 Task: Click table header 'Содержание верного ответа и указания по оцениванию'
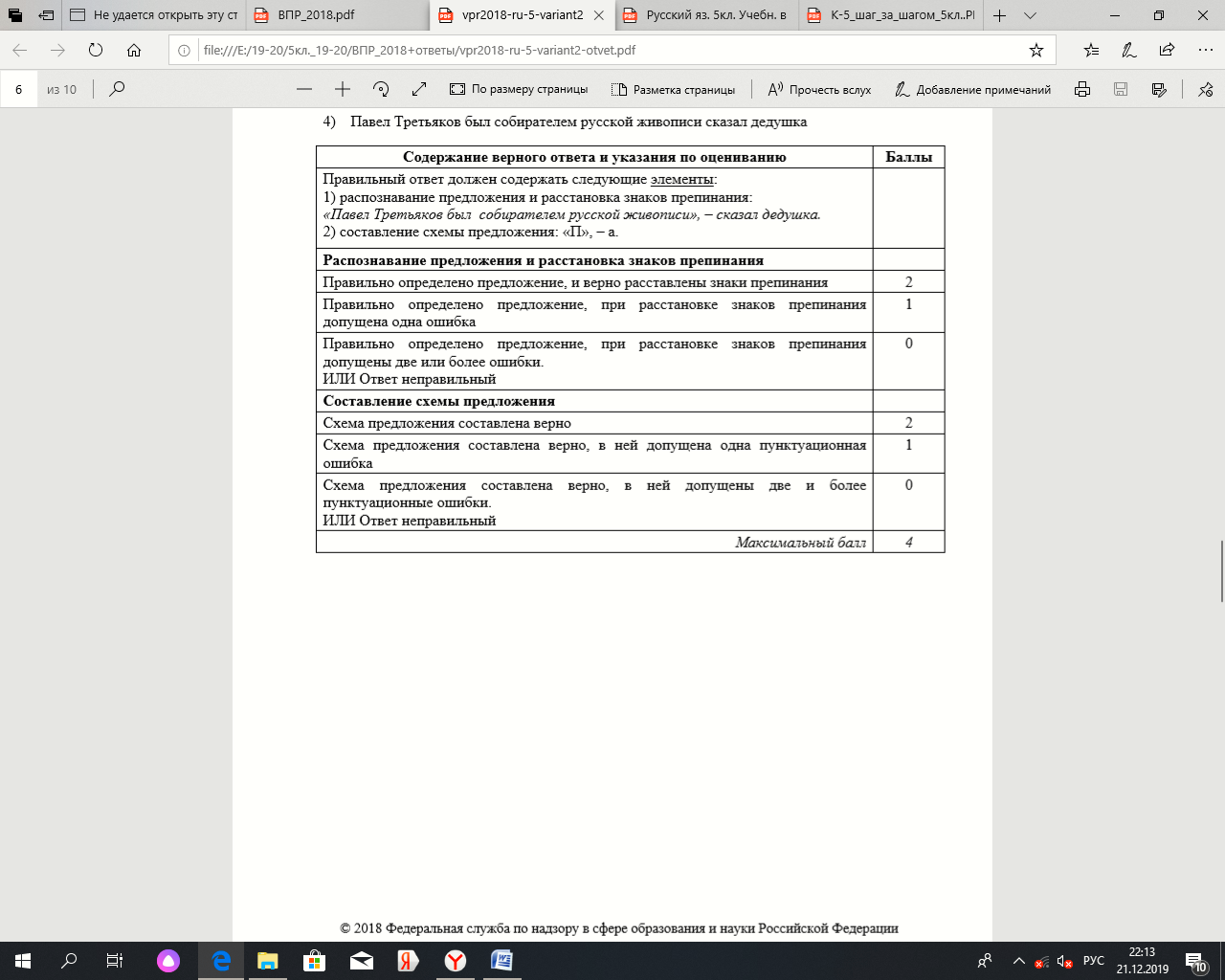point(594,157)
